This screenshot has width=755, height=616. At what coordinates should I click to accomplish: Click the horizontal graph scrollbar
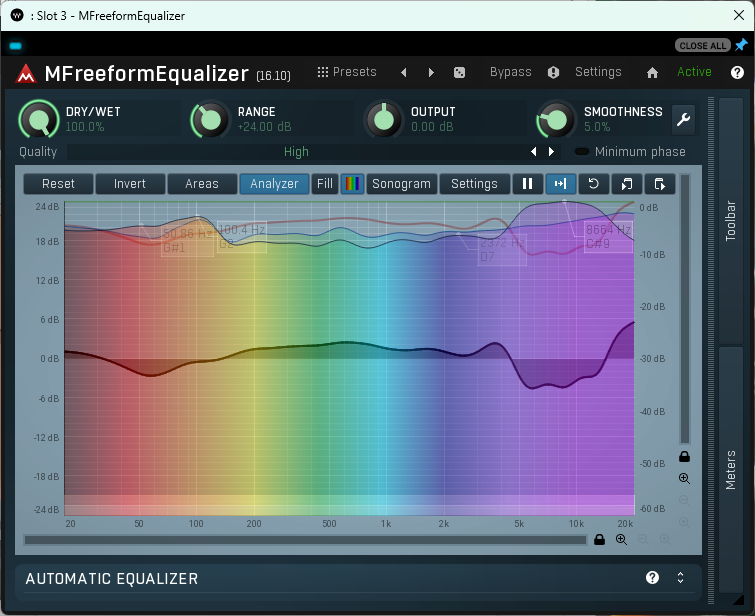tap(305, 540)
